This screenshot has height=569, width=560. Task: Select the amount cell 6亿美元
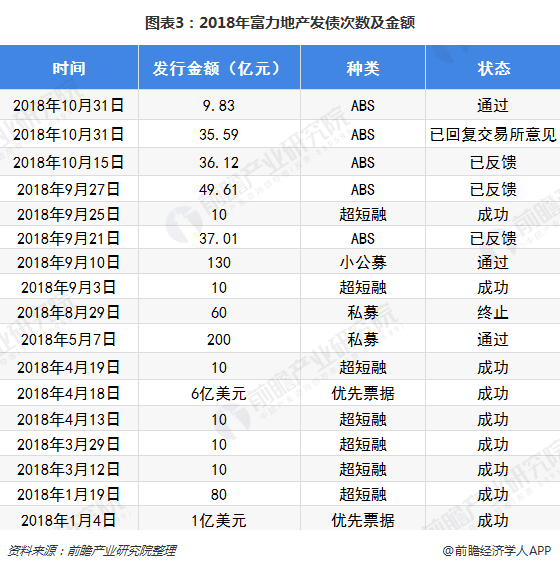219,393
